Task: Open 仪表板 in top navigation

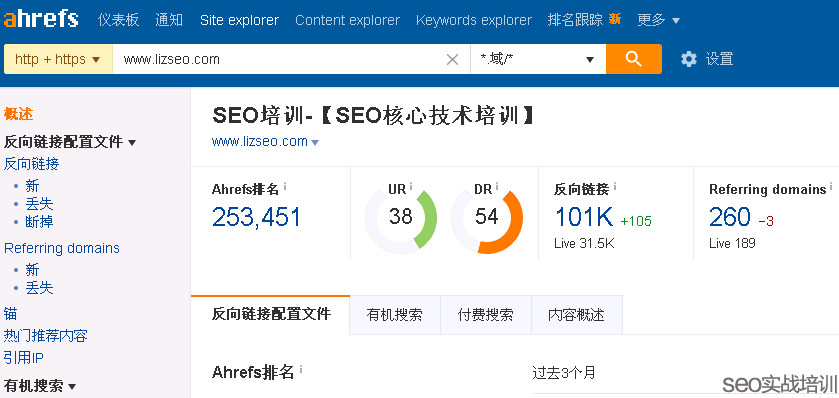Action: [x=118, y=20]
